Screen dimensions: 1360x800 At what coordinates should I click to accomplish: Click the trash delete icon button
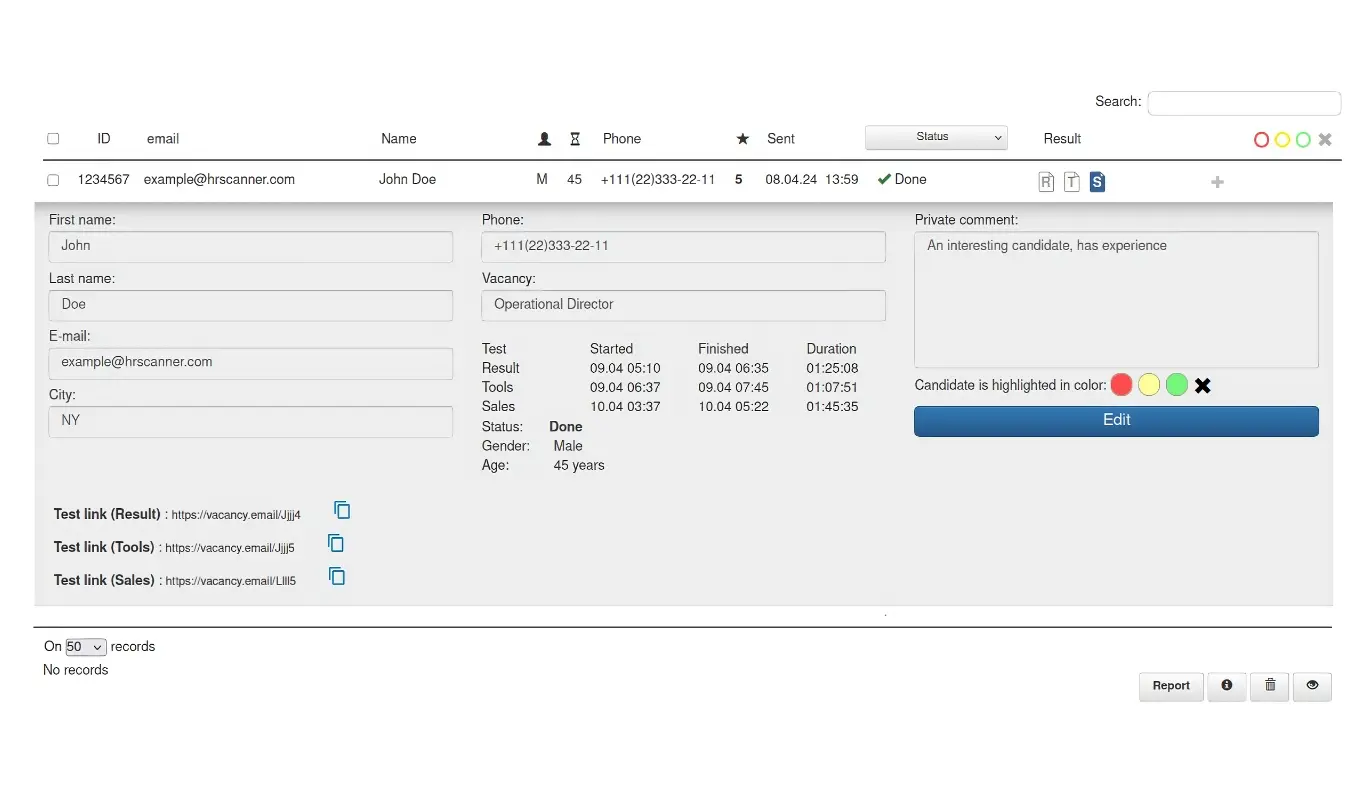click(1270, 686)
